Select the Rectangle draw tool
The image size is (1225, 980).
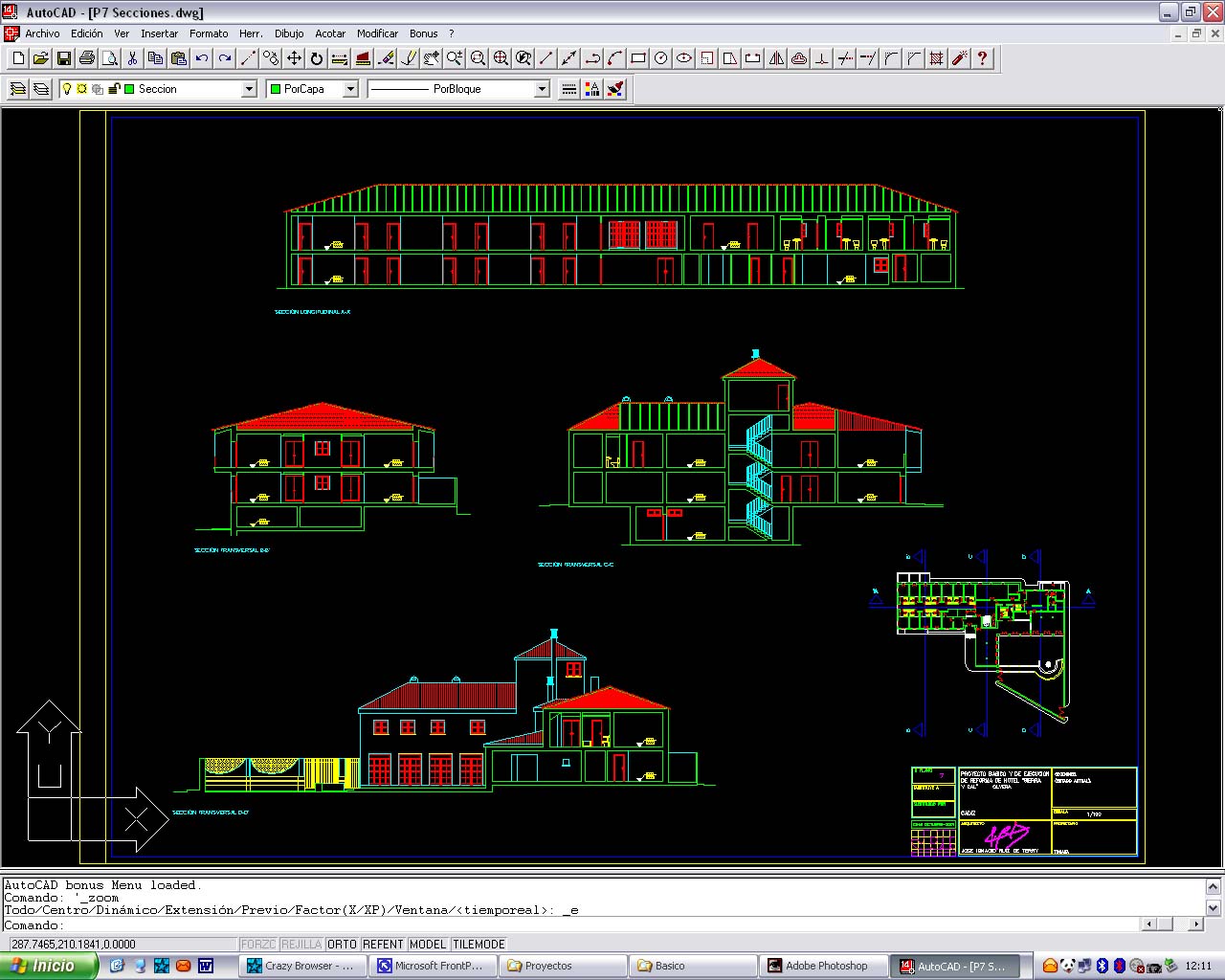(x=638, y=58)
